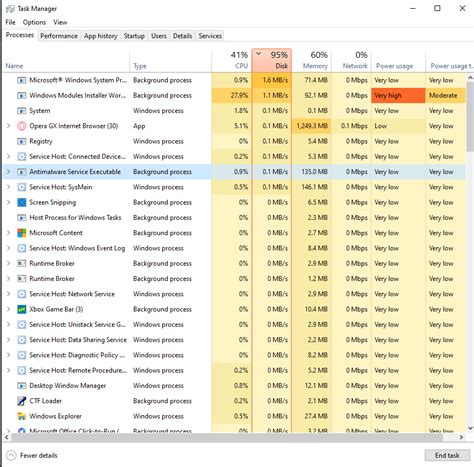
Task: Sort by Memory column header
Action: click(x=312, y=60)
